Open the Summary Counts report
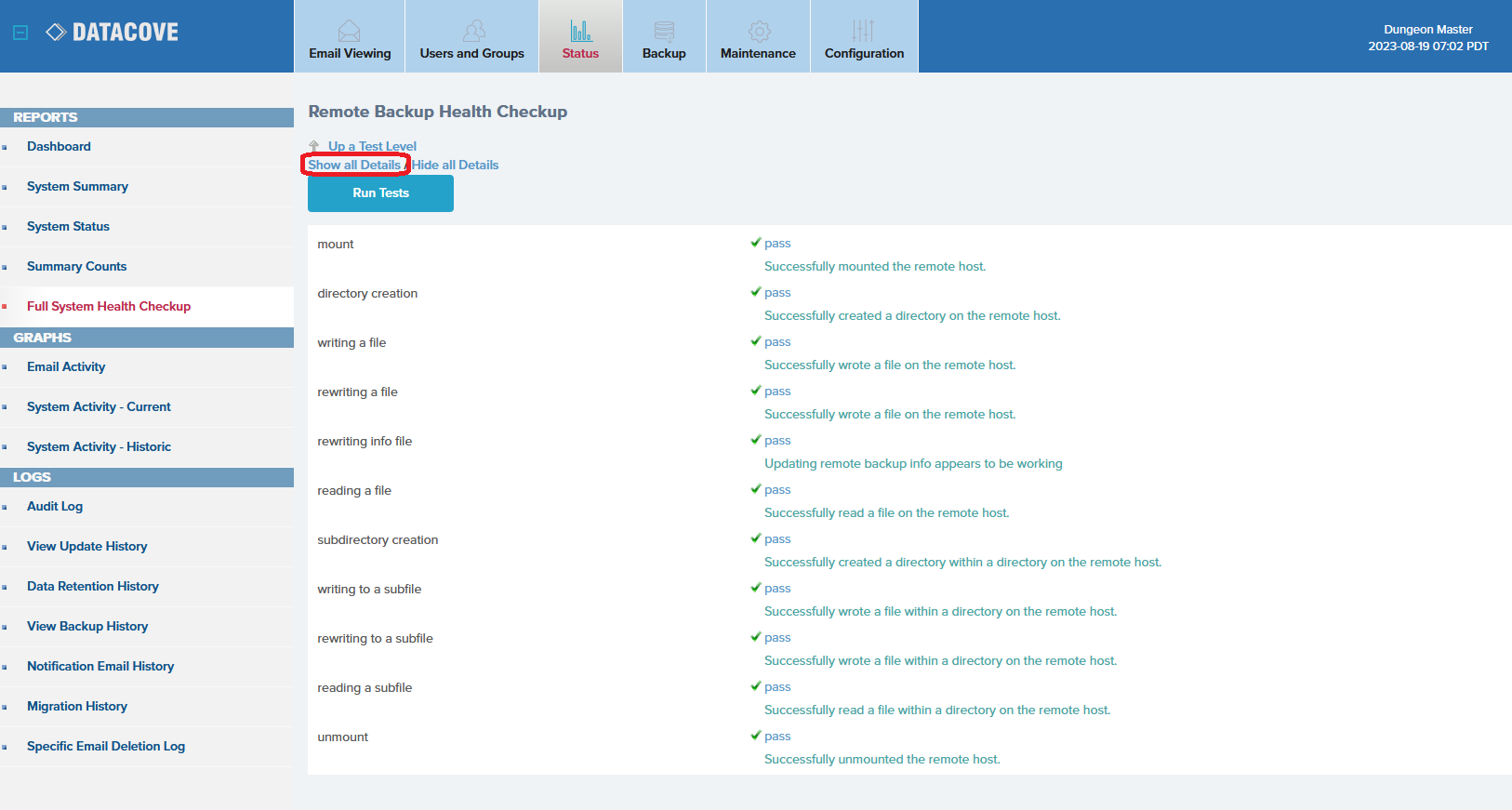The image size is (1512, 810). pyautogui.click(x=76, y=267)
